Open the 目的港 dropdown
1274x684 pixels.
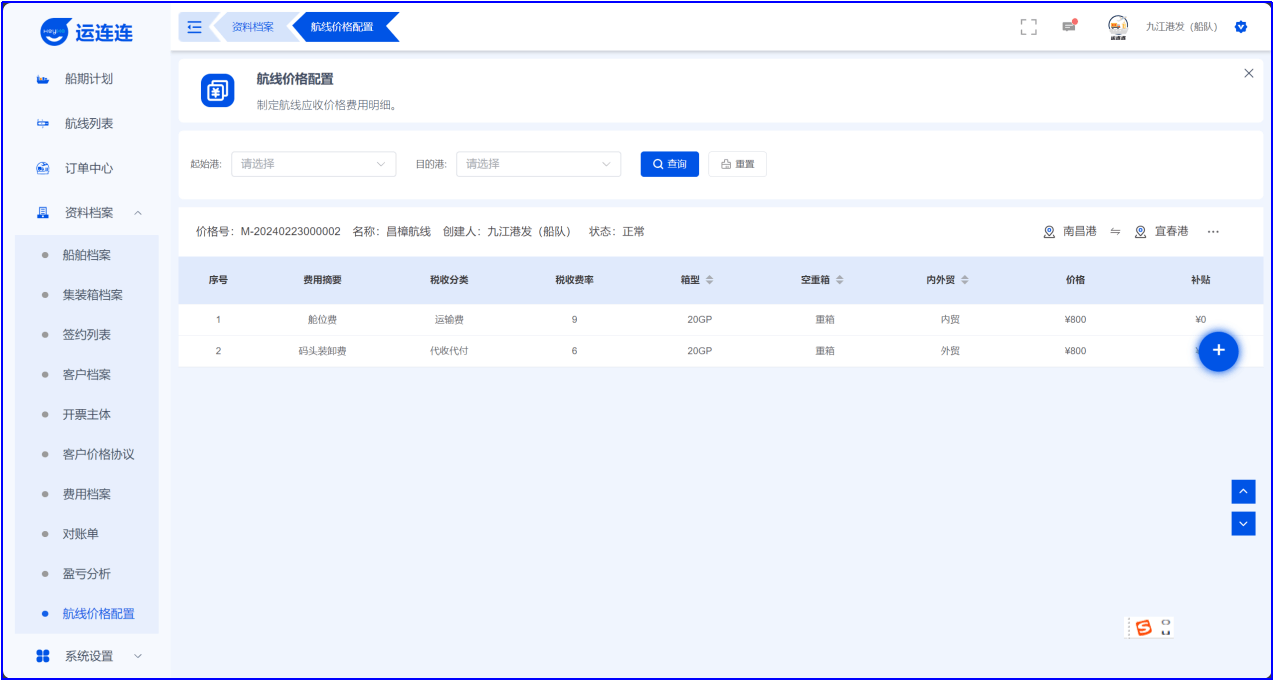pyautogui.click(x=538, y=164)
